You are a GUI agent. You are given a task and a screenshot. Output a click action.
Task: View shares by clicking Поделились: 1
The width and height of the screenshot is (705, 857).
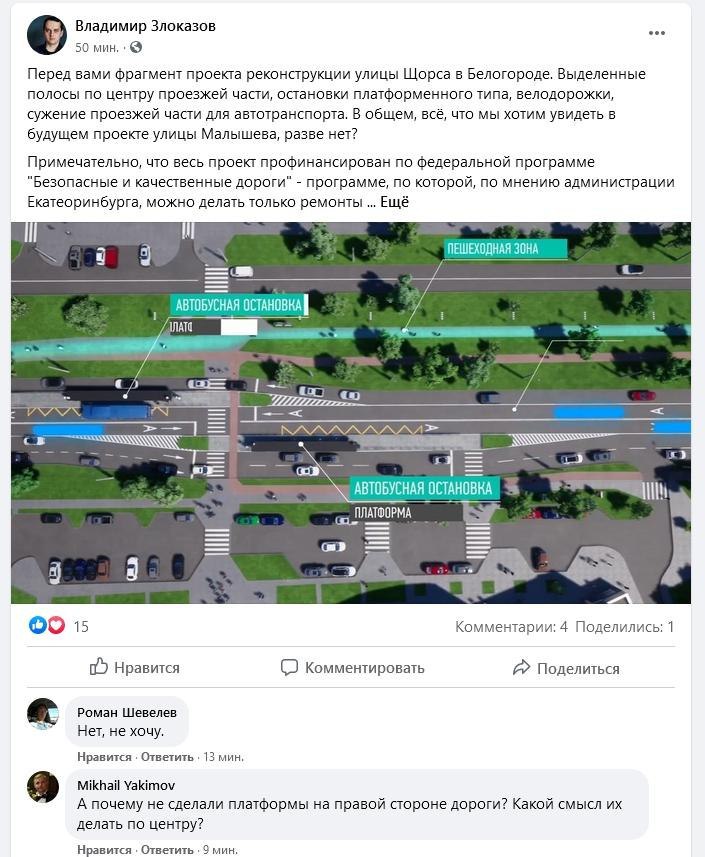[625, 627]
